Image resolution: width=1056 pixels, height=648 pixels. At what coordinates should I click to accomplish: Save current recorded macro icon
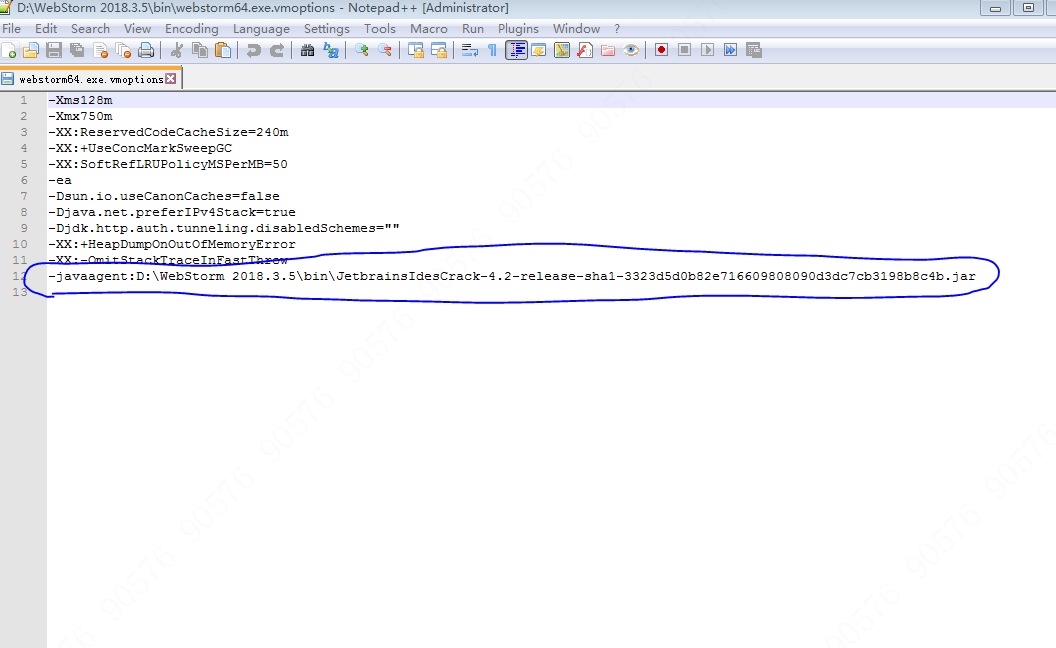(x=754, y=50)
